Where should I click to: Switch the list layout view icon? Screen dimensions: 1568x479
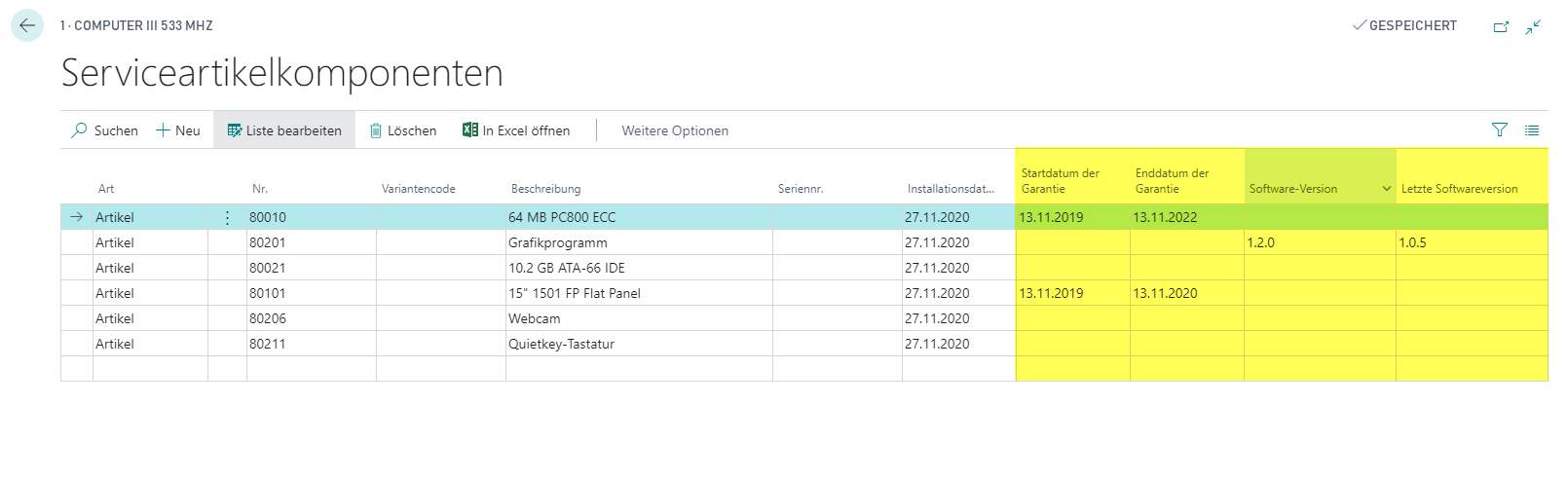(x=1532, y=130)
